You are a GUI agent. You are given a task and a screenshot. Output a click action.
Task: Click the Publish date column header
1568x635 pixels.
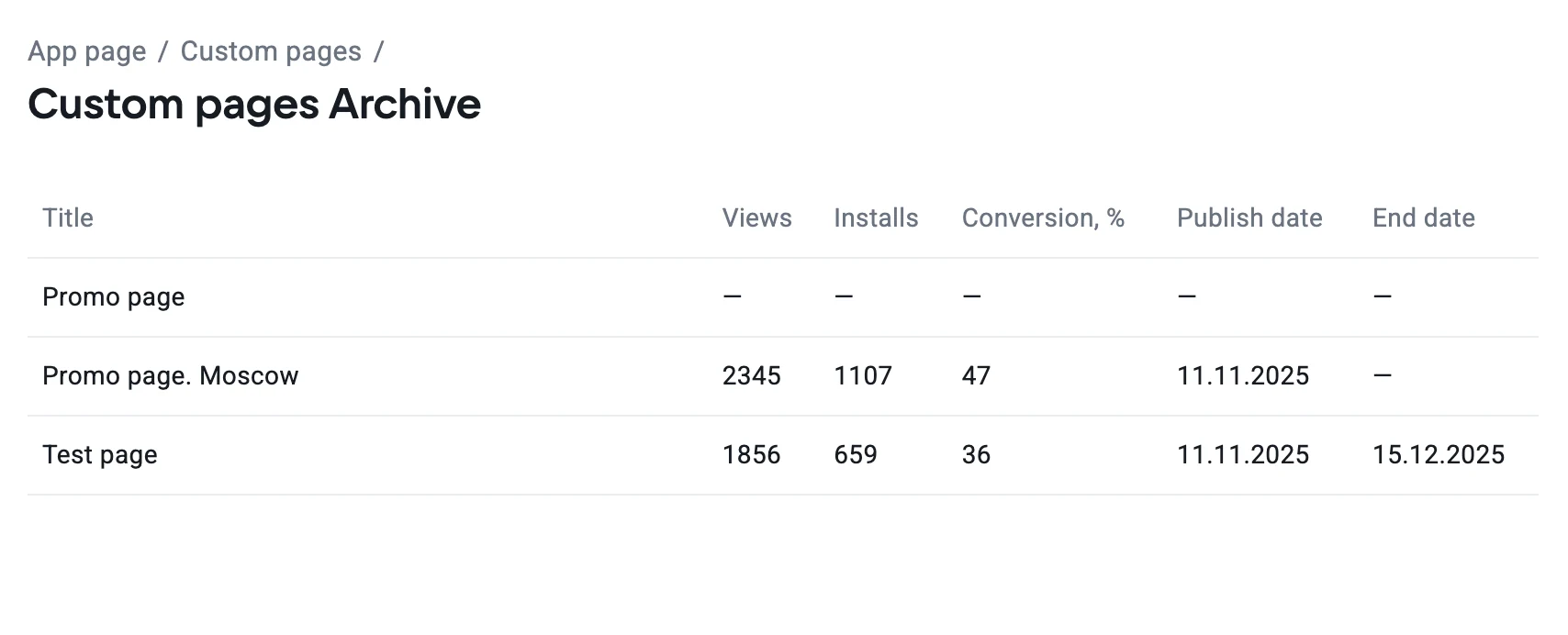[x=1249, y=217]
